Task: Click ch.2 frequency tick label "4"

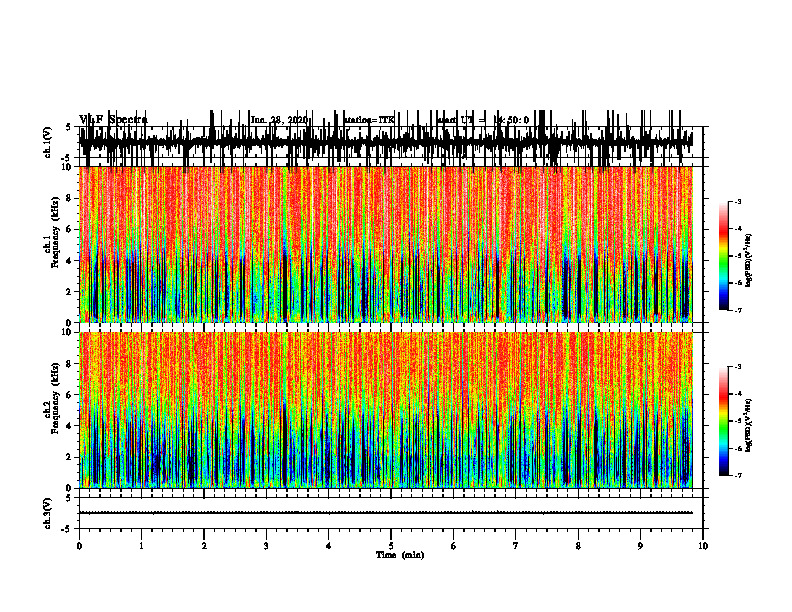Action: [x=70, y=426]
